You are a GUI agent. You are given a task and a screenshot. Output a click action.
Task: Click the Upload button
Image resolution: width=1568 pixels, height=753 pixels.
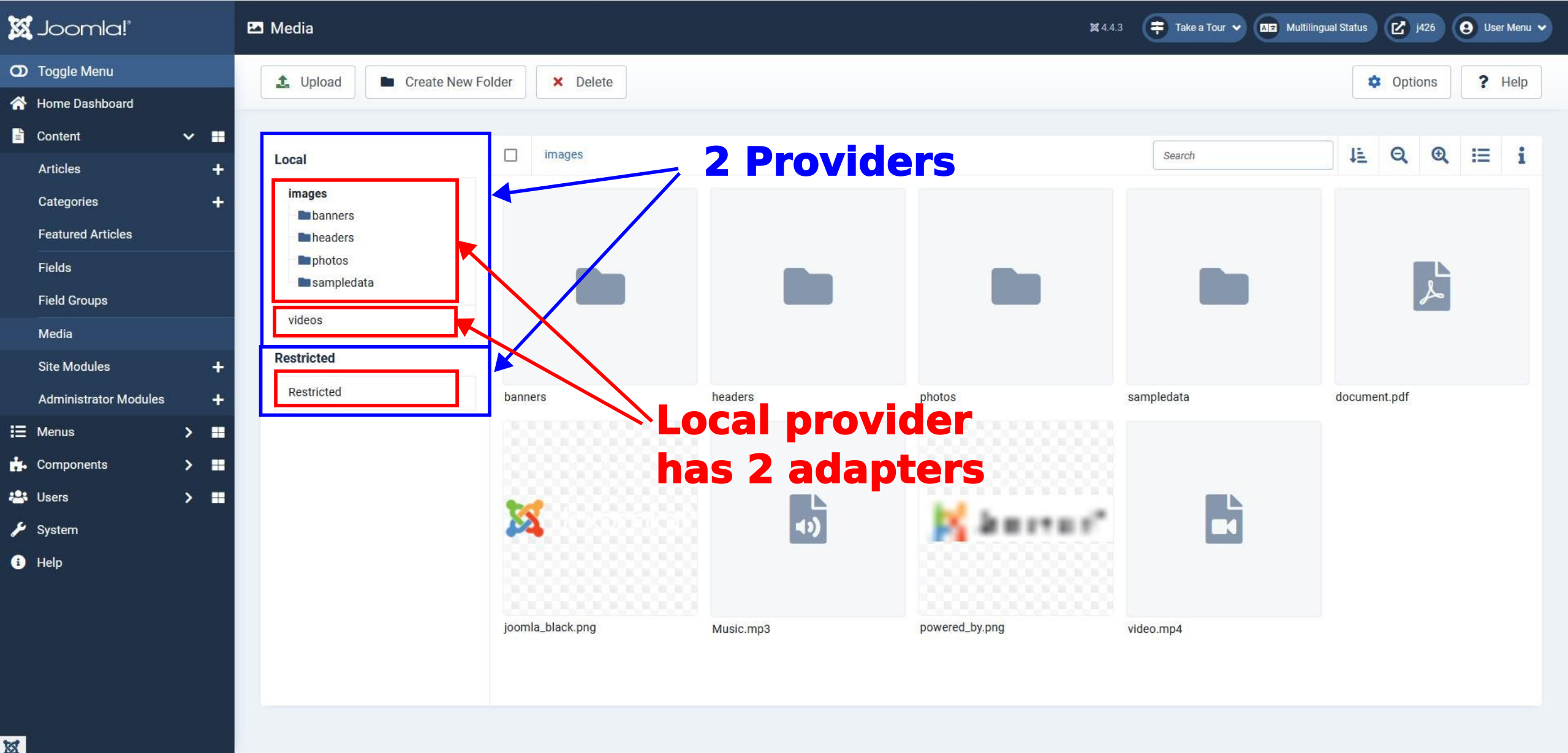click(x=310, y=81)
